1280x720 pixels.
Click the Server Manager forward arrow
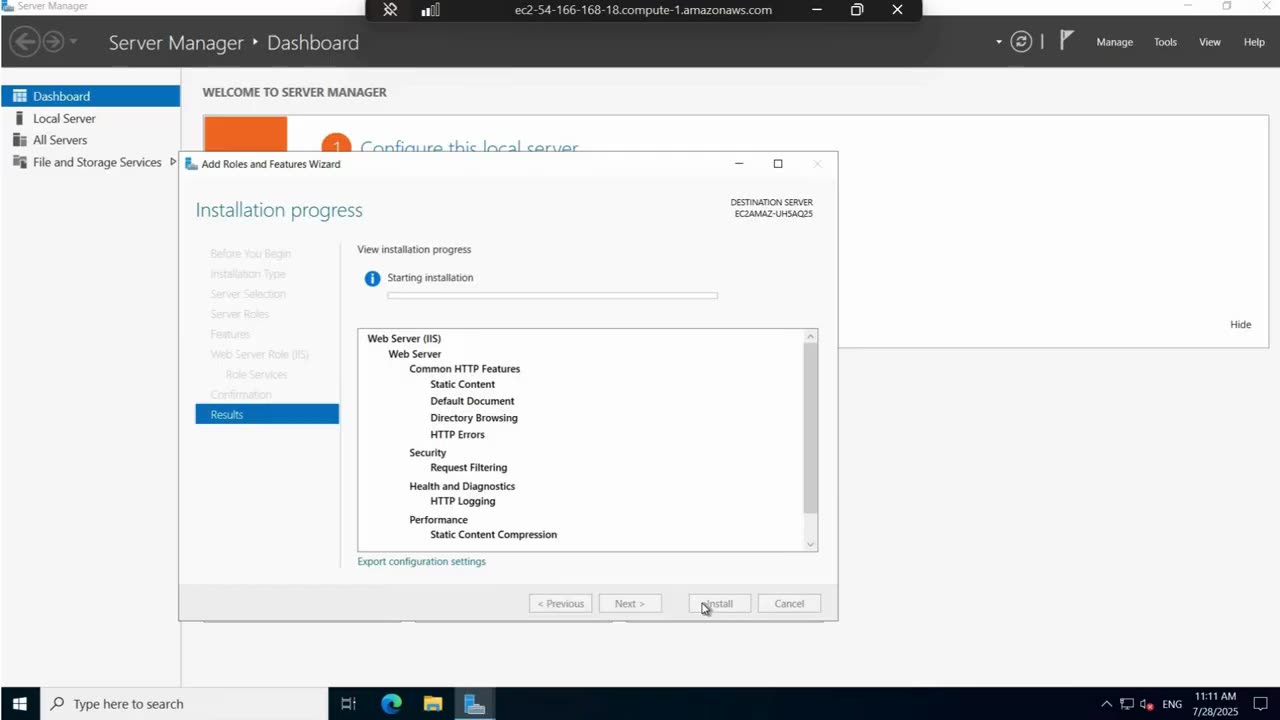(53, 42)
